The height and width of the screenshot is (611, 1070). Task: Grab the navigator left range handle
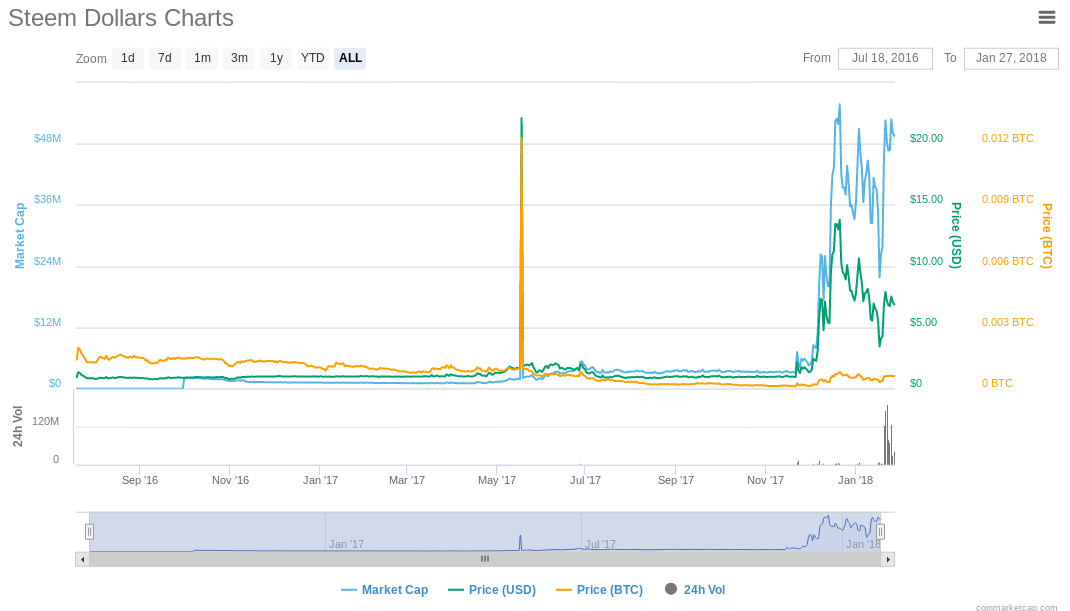(89, 531)
